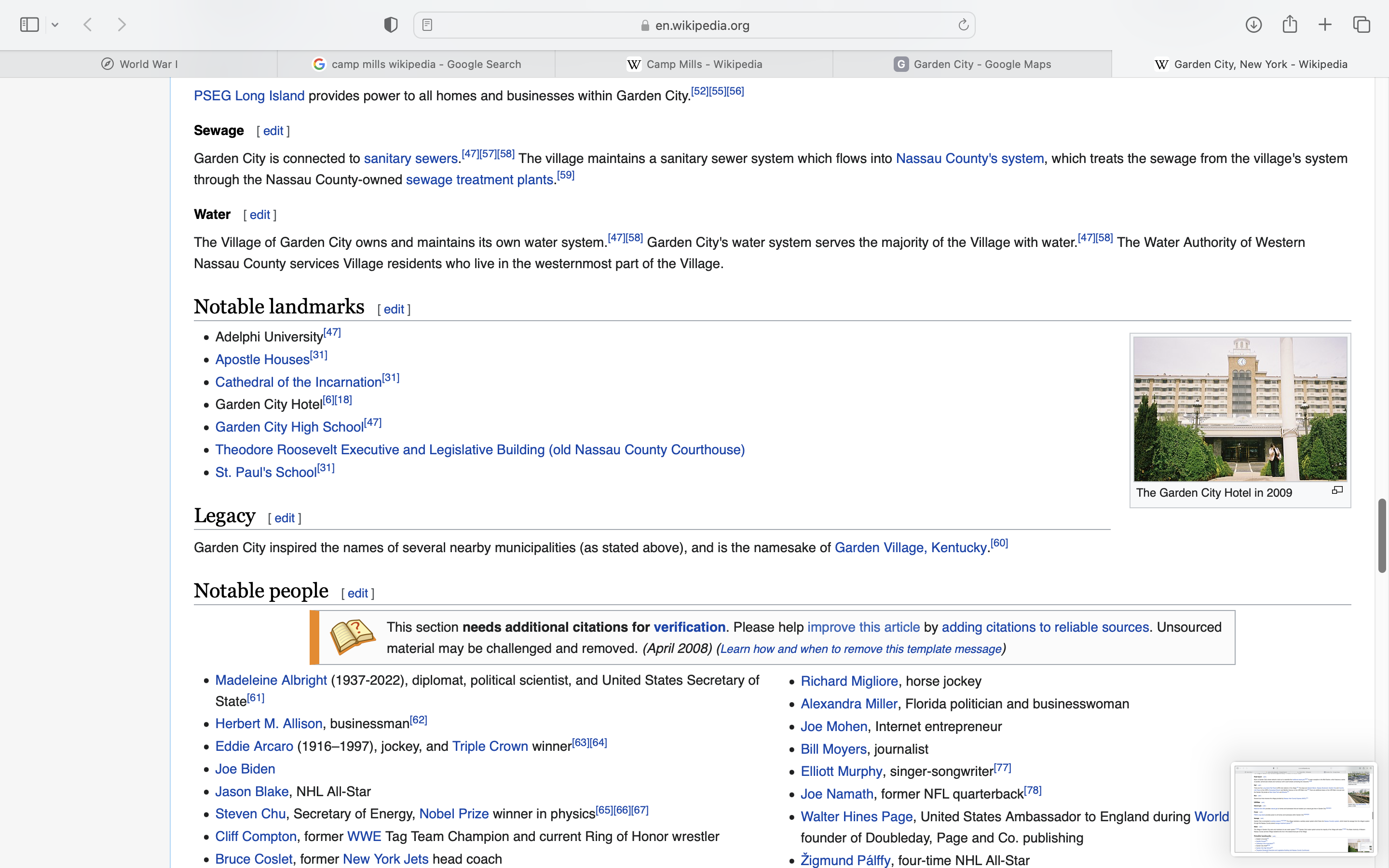This screenshot has height=868, width=1389.
Task: Open a new tab with plus button
Action: tap(1325, 25)
